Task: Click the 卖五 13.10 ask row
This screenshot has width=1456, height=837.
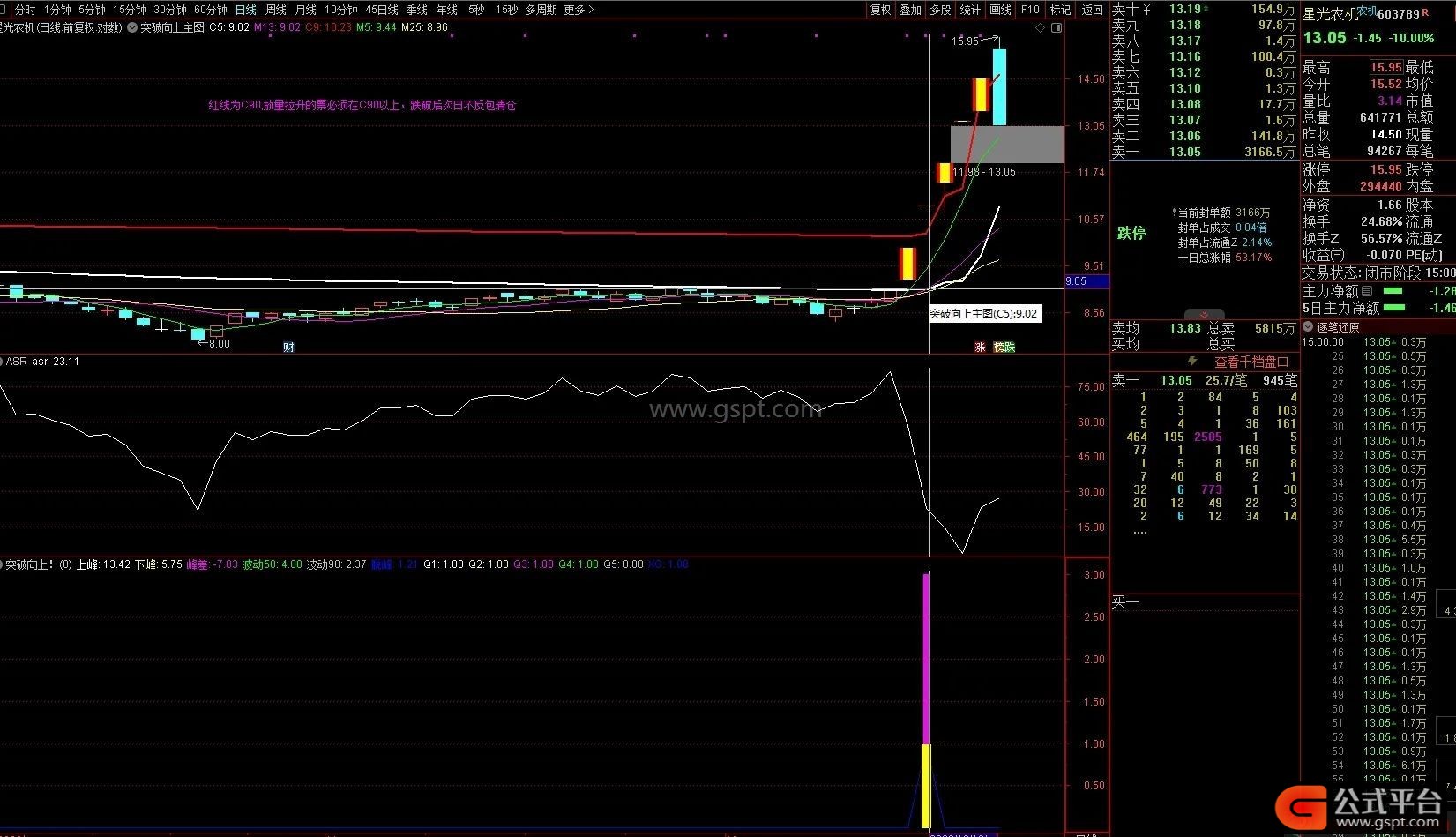Action: pyautogui.click(x=1204, y=88)
